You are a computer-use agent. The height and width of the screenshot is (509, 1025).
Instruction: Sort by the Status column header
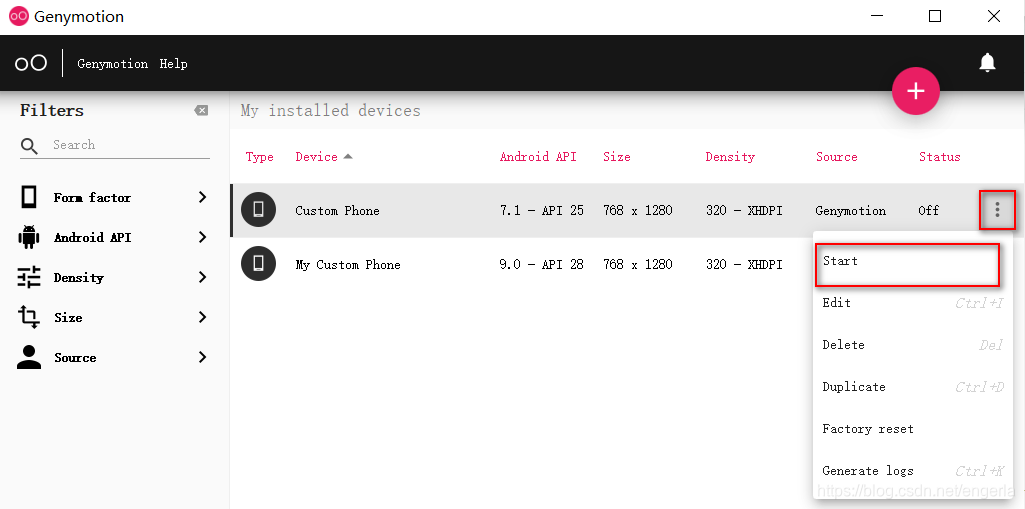coord(939,157)
